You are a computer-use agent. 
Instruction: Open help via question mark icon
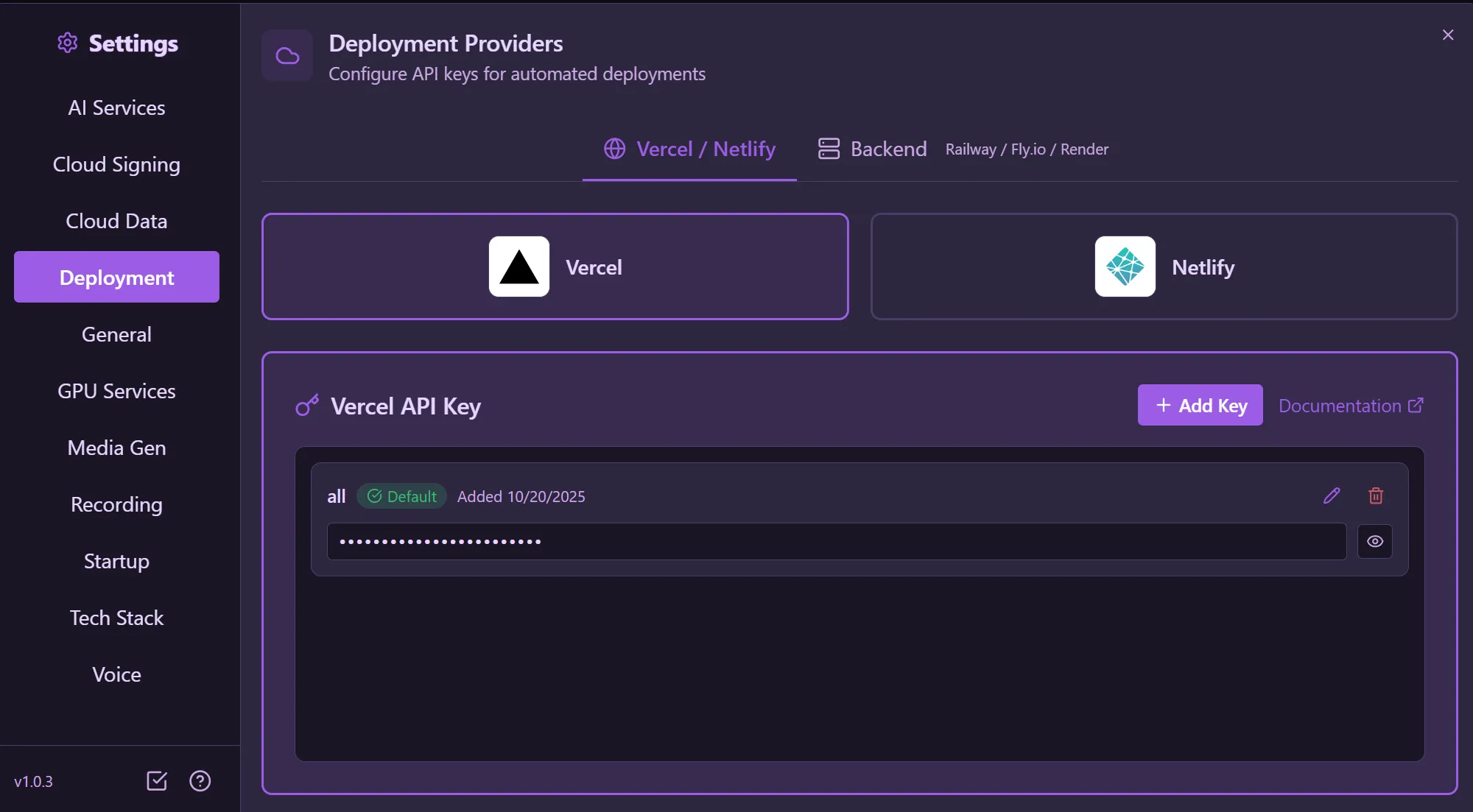point(200,780)
